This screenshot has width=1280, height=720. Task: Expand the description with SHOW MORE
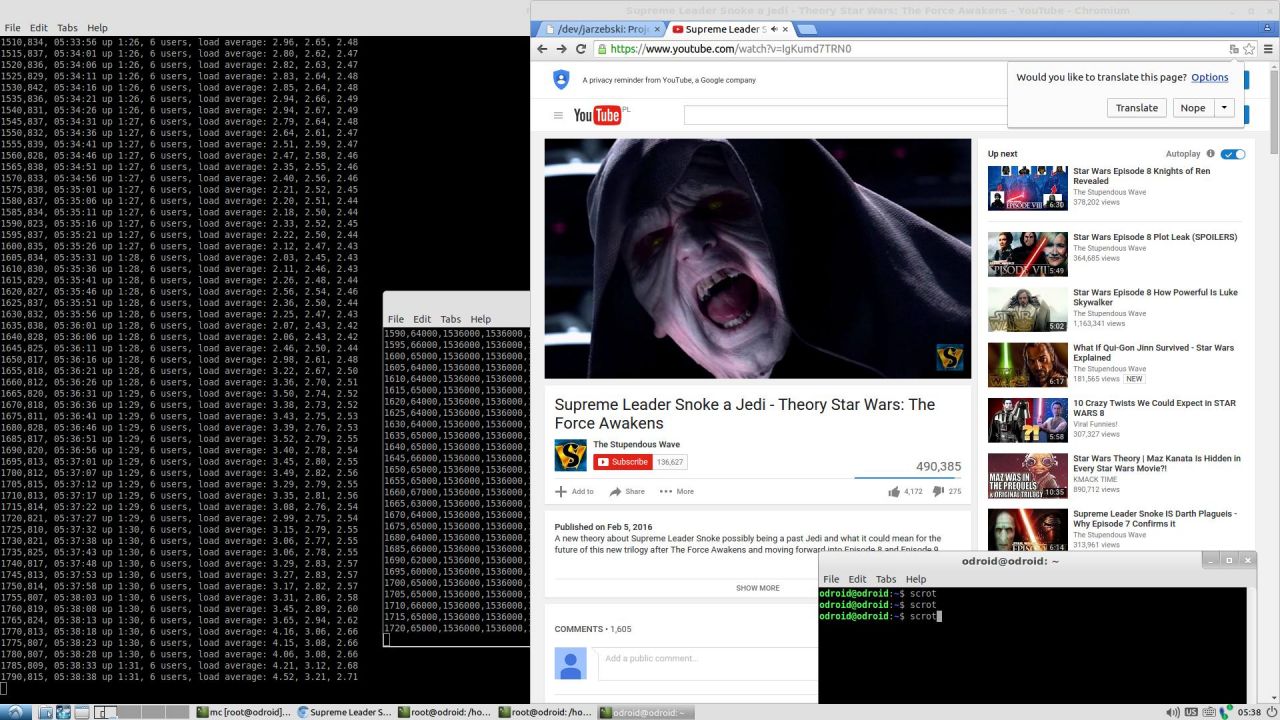757,588
